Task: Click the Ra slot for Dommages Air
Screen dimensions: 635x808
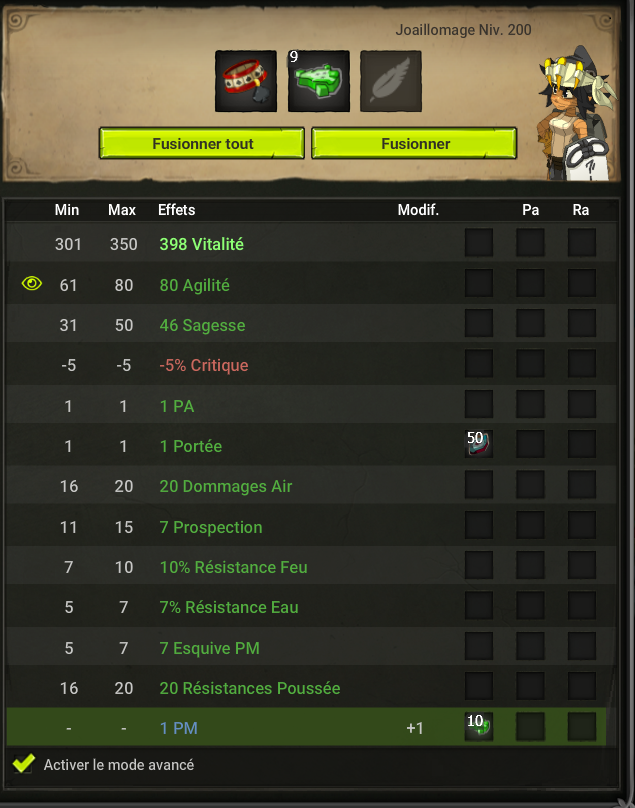Action: pyautogui.click(x=582, y=484)
